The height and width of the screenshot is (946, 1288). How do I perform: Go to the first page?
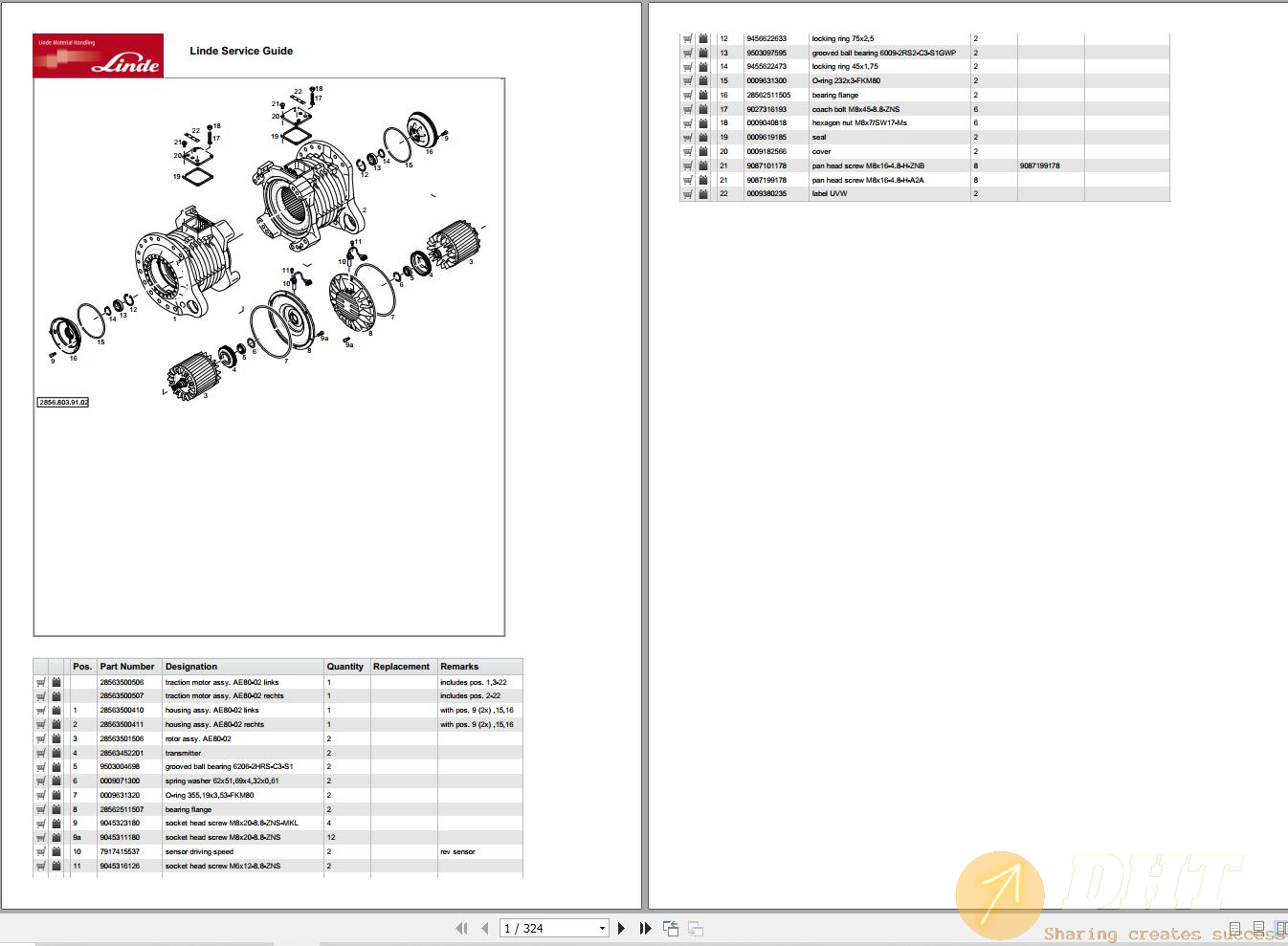pos(462,928)
